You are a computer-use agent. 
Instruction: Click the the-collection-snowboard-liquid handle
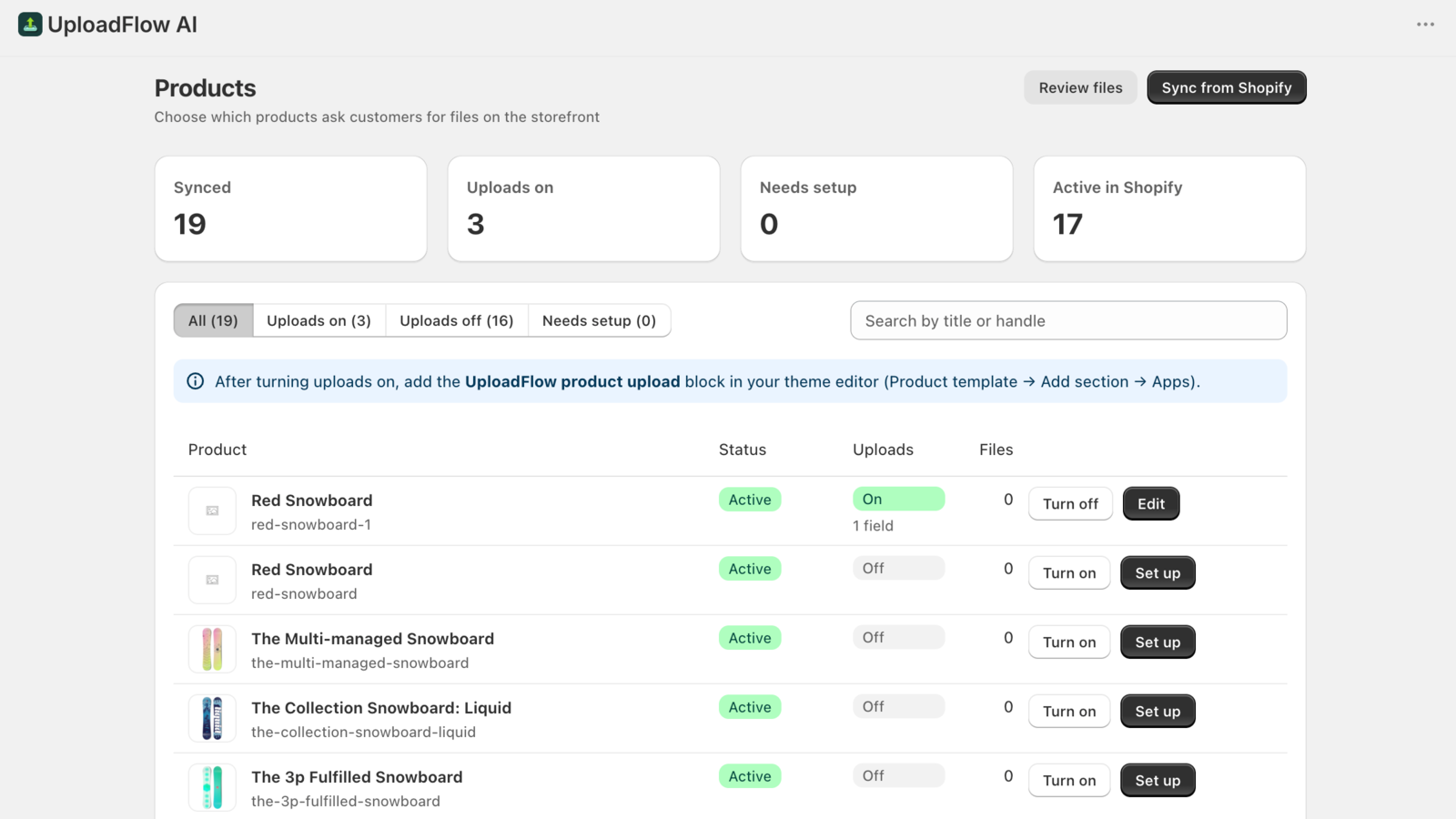363,733
